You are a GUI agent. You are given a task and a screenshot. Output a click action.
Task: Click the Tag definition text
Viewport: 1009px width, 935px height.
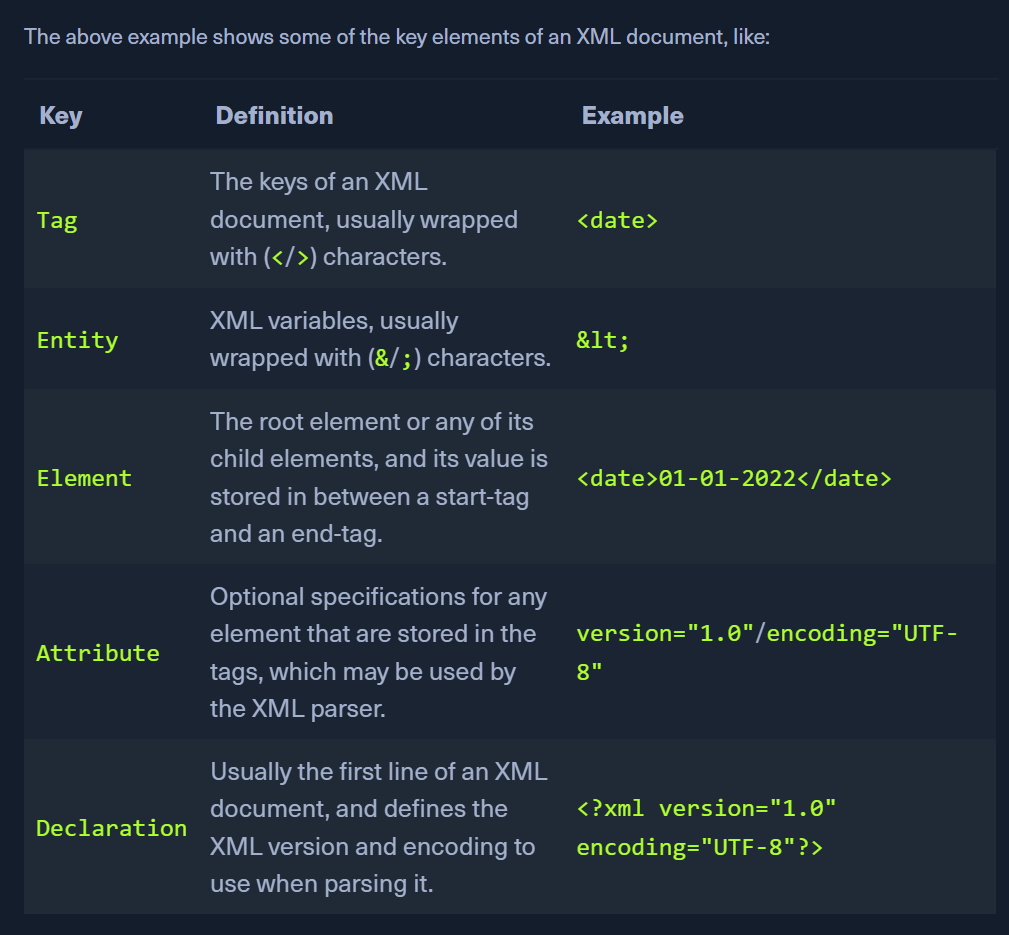point(364,219)
